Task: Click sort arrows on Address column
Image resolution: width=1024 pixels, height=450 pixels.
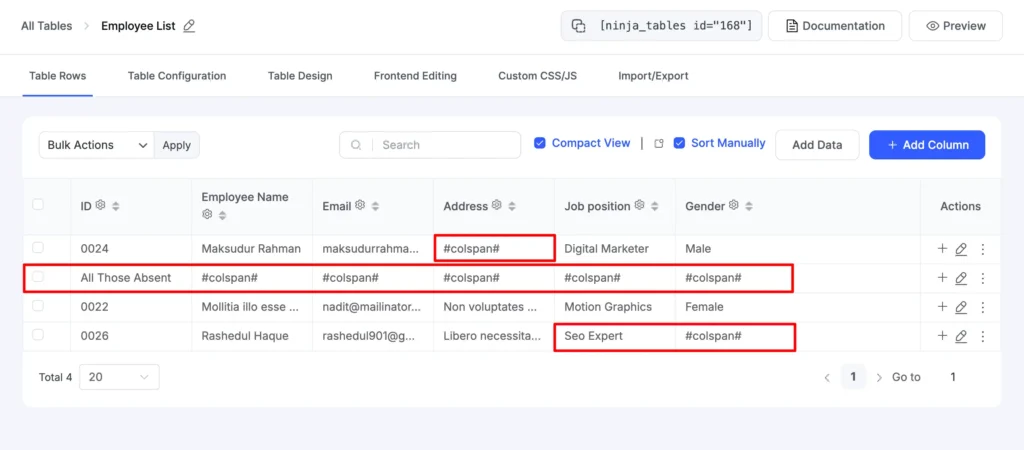Action: (512, 206)
